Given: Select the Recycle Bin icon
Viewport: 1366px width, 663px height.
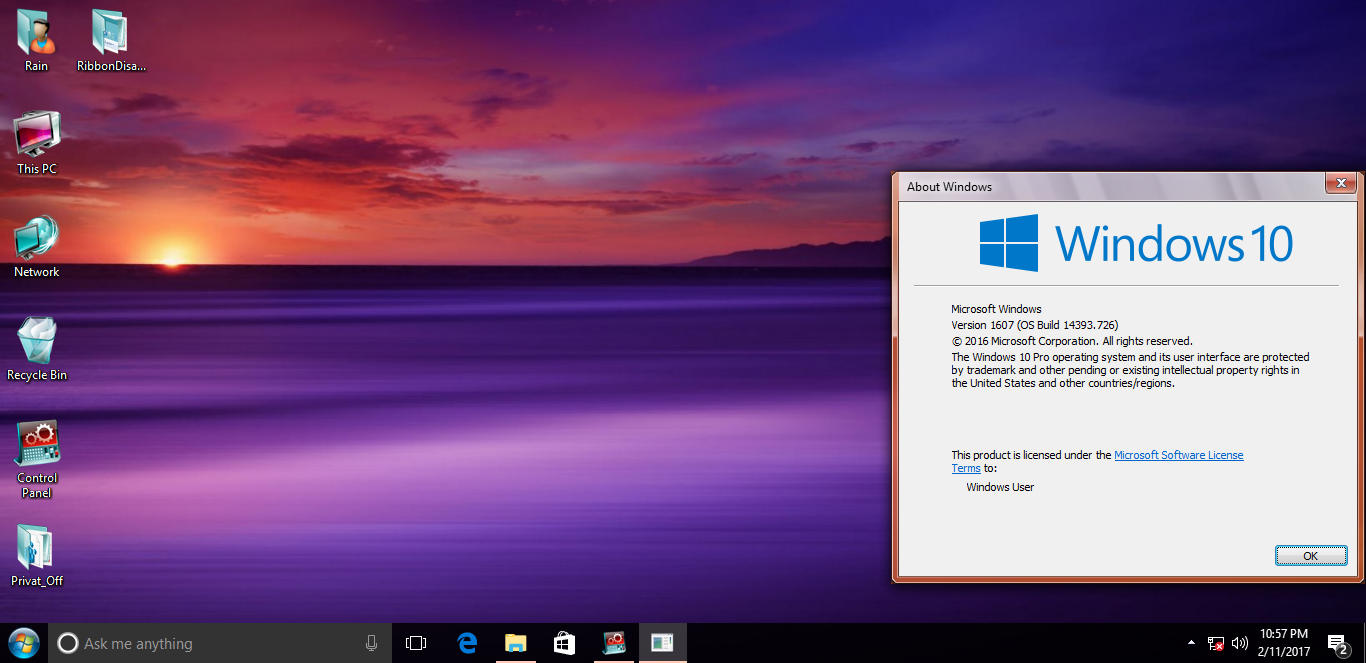Looking at the screenshot, I should click(x=37, y=349).
